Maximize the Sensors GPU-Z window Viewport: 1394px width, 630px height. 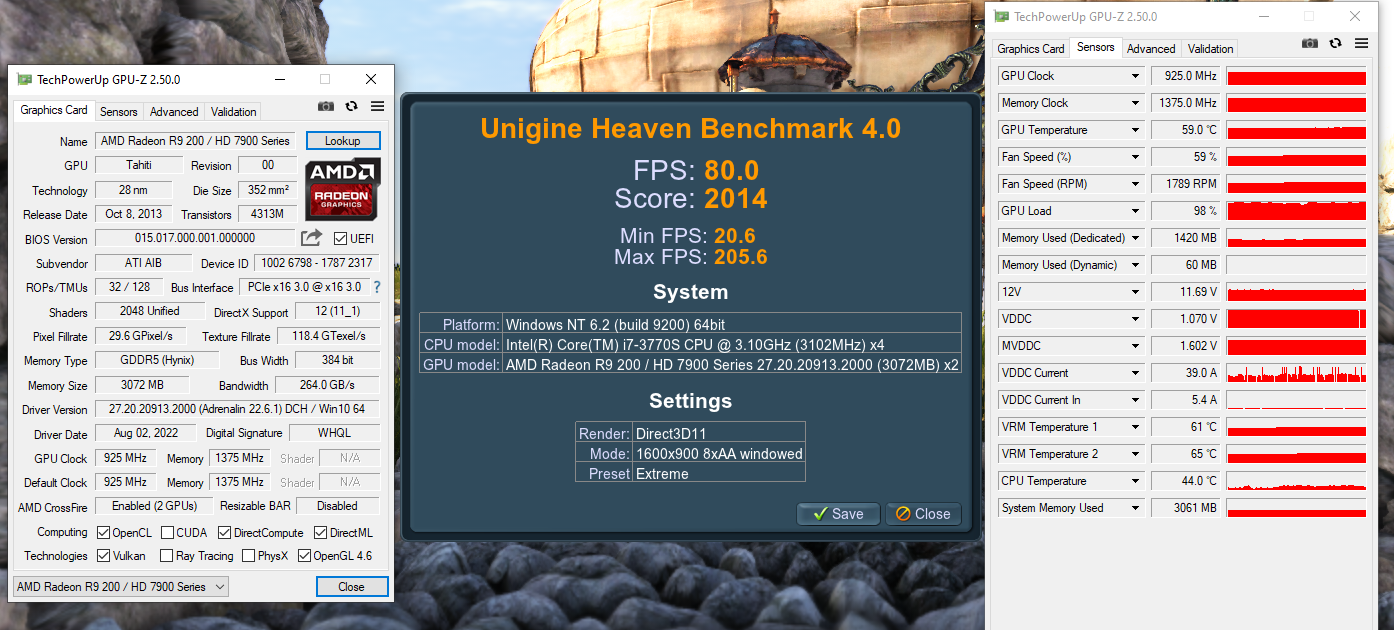point(1309,16)
